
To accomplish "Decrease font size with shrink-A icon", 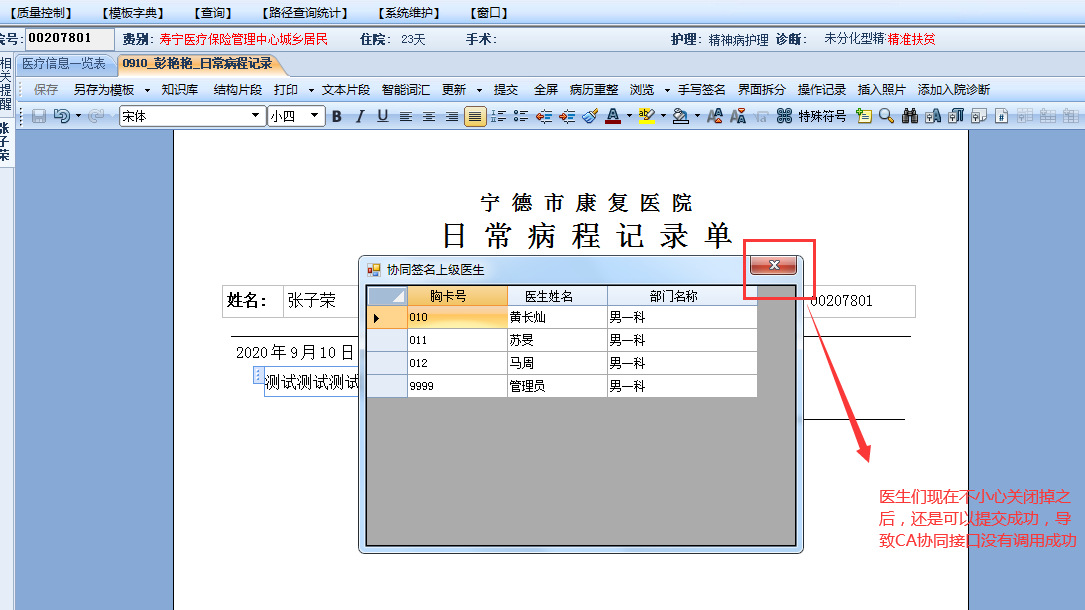I will 738,116.
